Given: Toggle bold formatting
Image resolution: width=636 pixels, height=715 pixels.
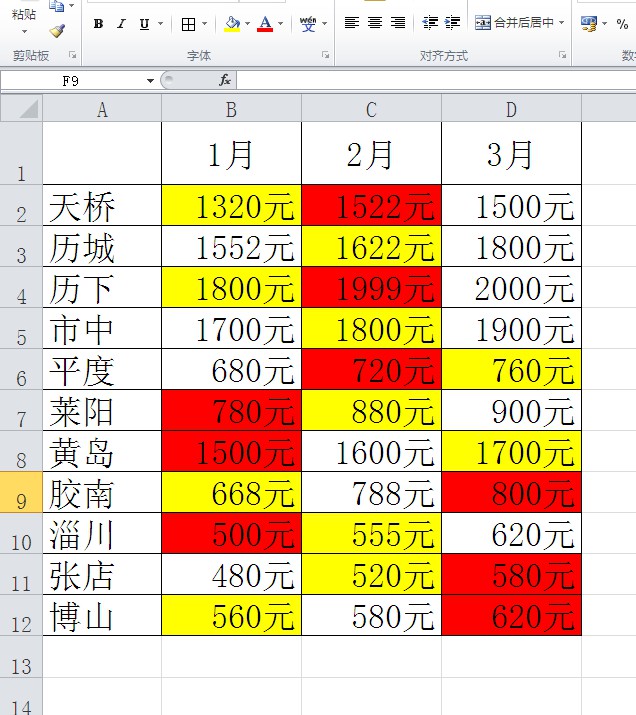Looking at the screenshot, I should click(x=98, y=24).
